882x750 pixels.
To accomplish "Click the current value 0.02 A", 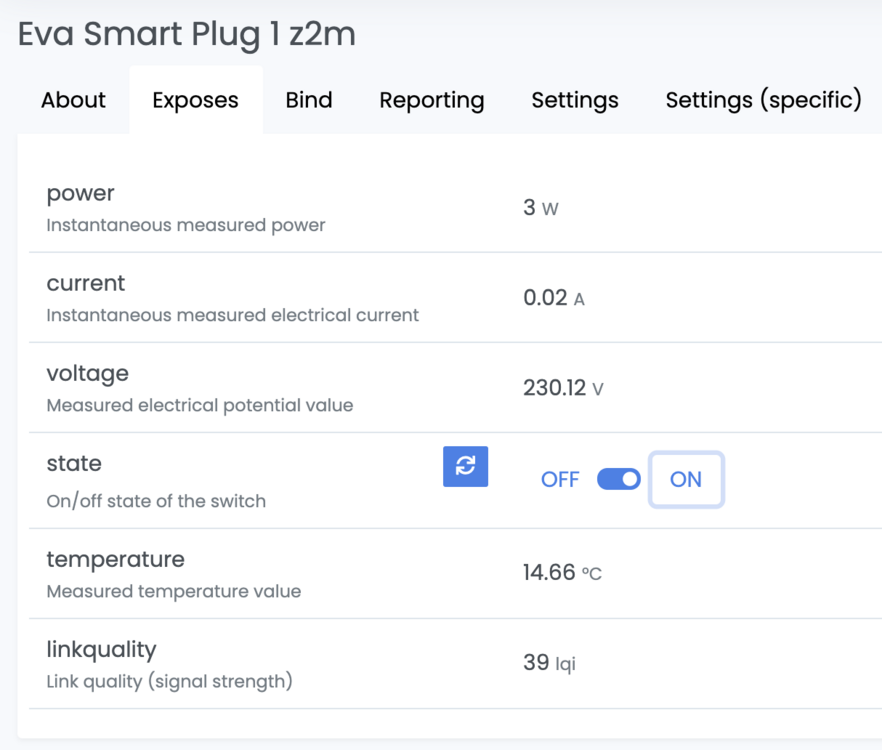I will [x=553, y=298].
